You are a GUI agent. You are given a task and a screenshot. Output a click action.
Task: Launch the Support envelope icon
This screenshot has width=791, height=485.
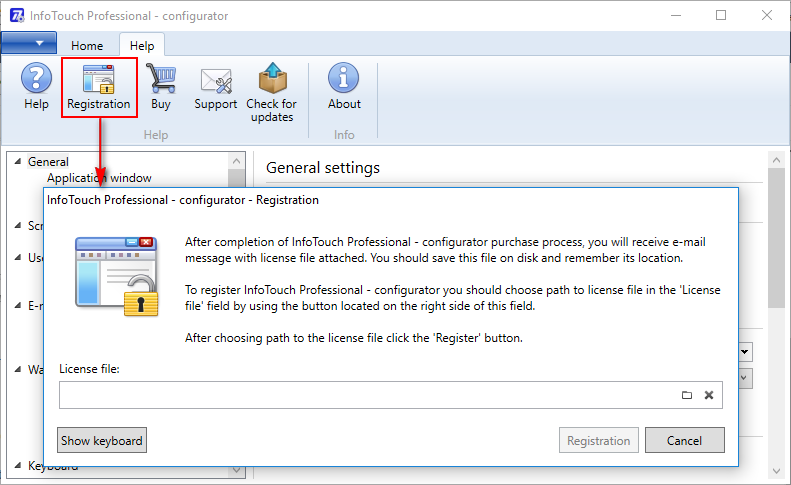click(215, 86)
